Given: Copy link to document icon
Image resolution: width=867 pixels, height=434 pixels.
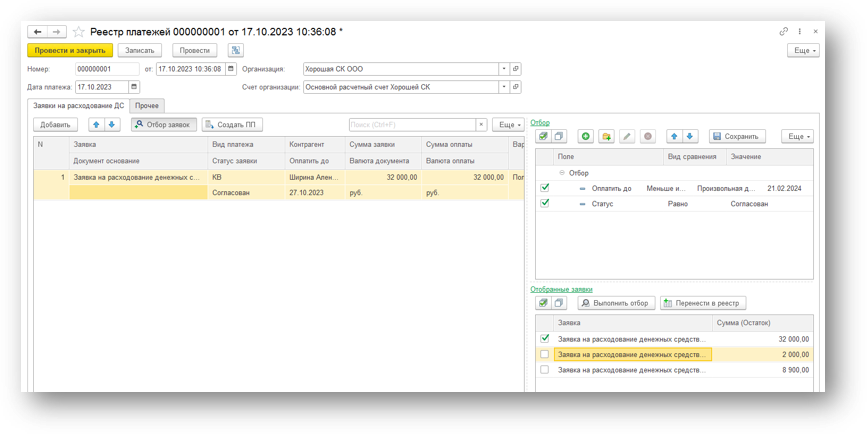Looking at the screenshot, I should point(784,32).
